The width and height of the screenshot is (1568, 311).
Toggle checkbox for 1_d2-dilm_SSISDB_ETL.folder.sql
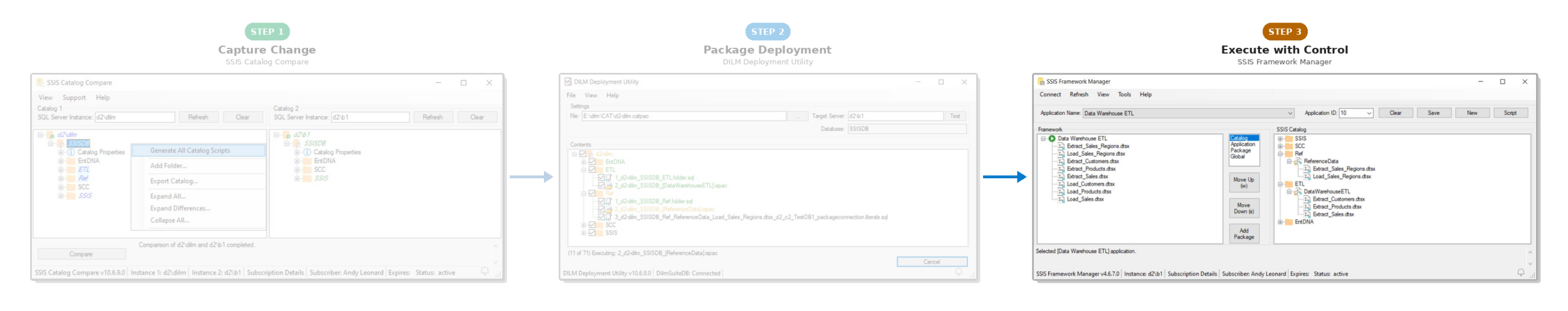[x=601, y=178]
